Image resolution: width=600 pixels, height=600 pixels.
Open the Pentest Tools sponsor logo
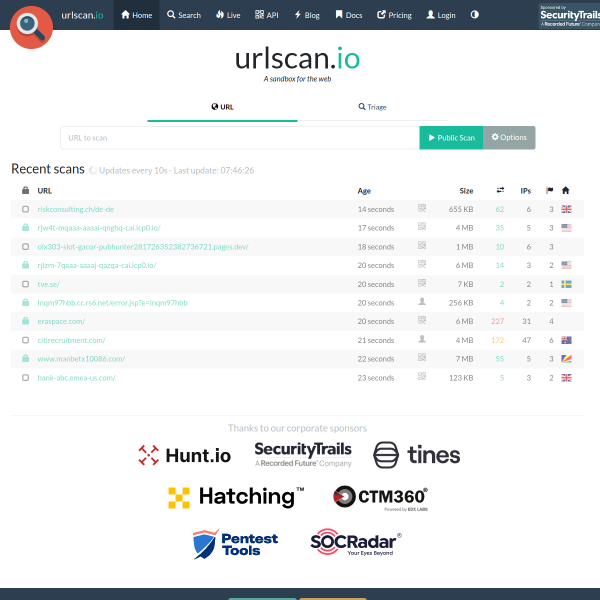(235, 544)
